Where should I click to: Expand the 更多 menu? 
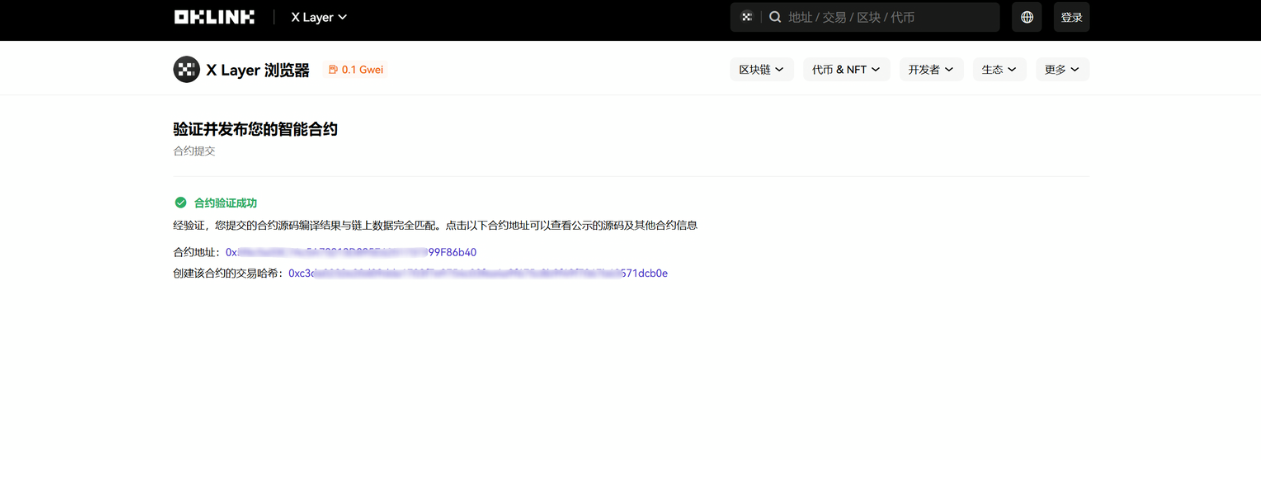pos(1062,69)
